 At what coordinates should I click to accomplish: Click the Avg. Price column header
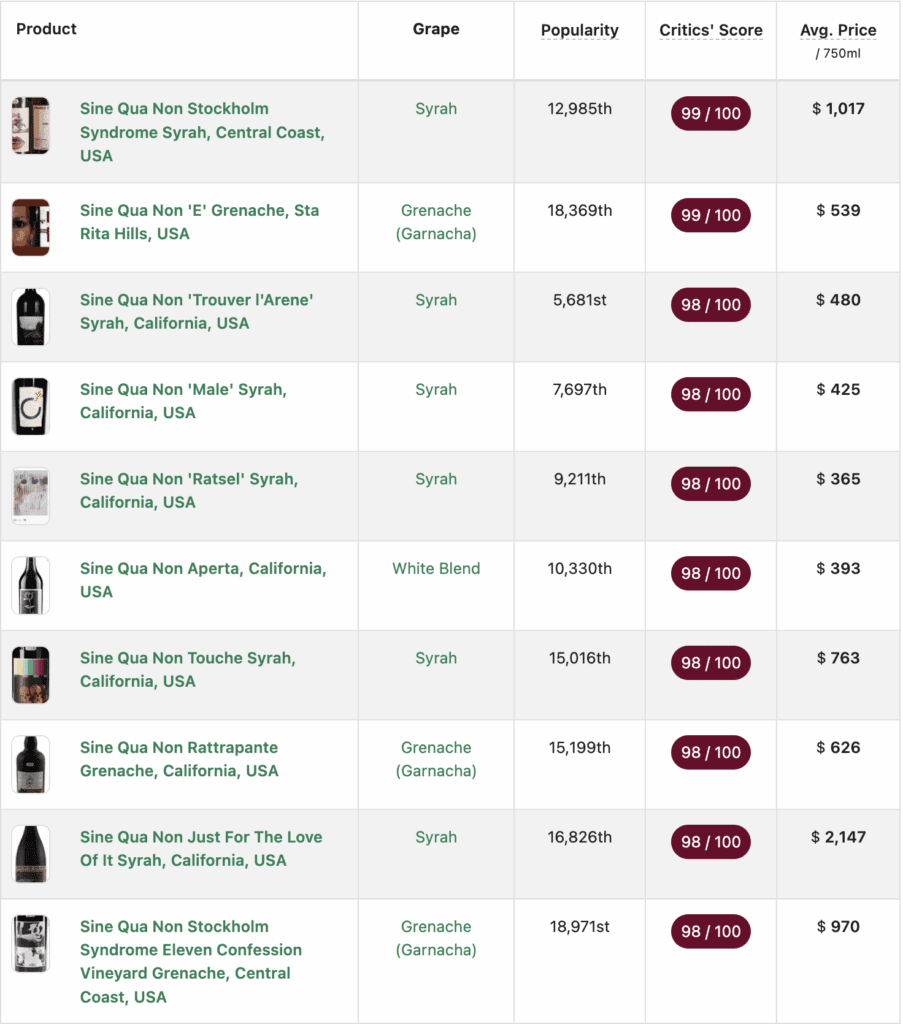[x=838, y=30]
